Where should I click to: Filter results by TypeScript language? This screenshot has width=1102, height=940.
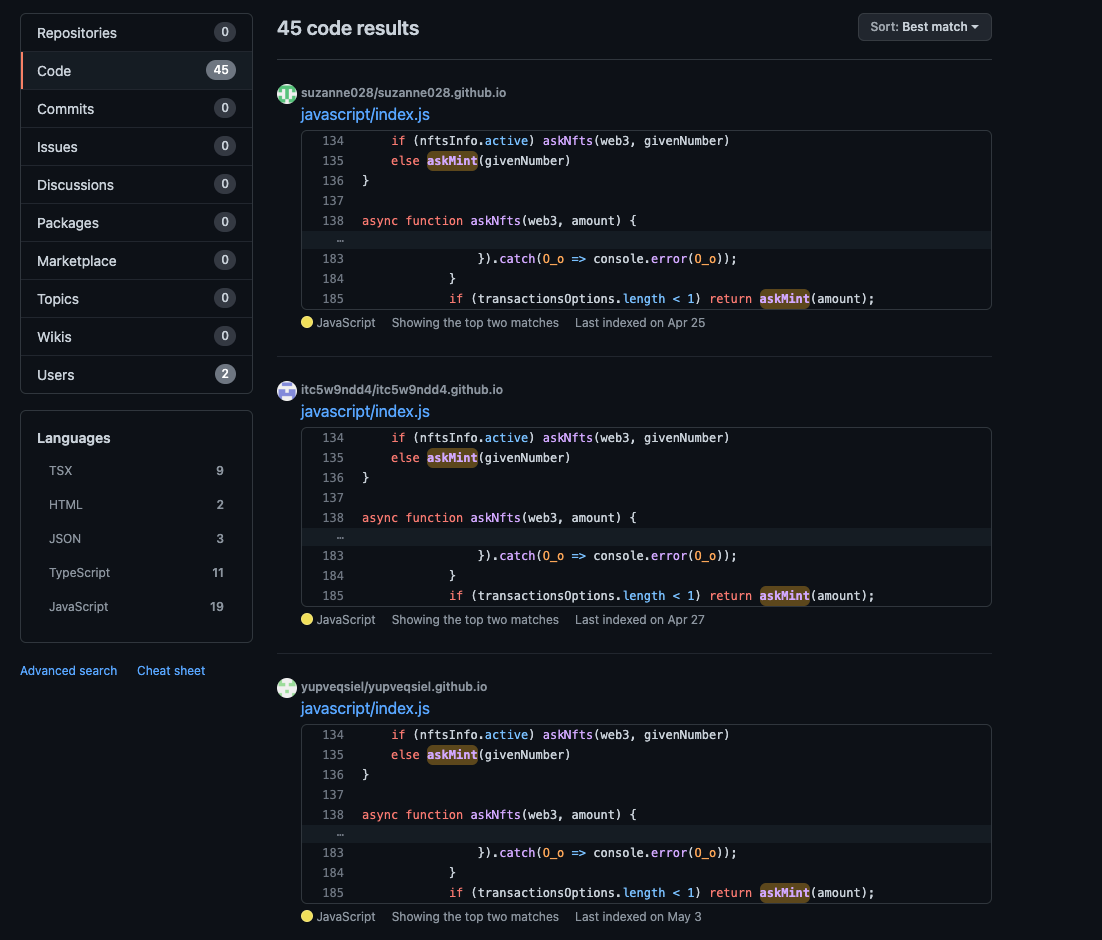pyautogui.click(x=136, y=572)
